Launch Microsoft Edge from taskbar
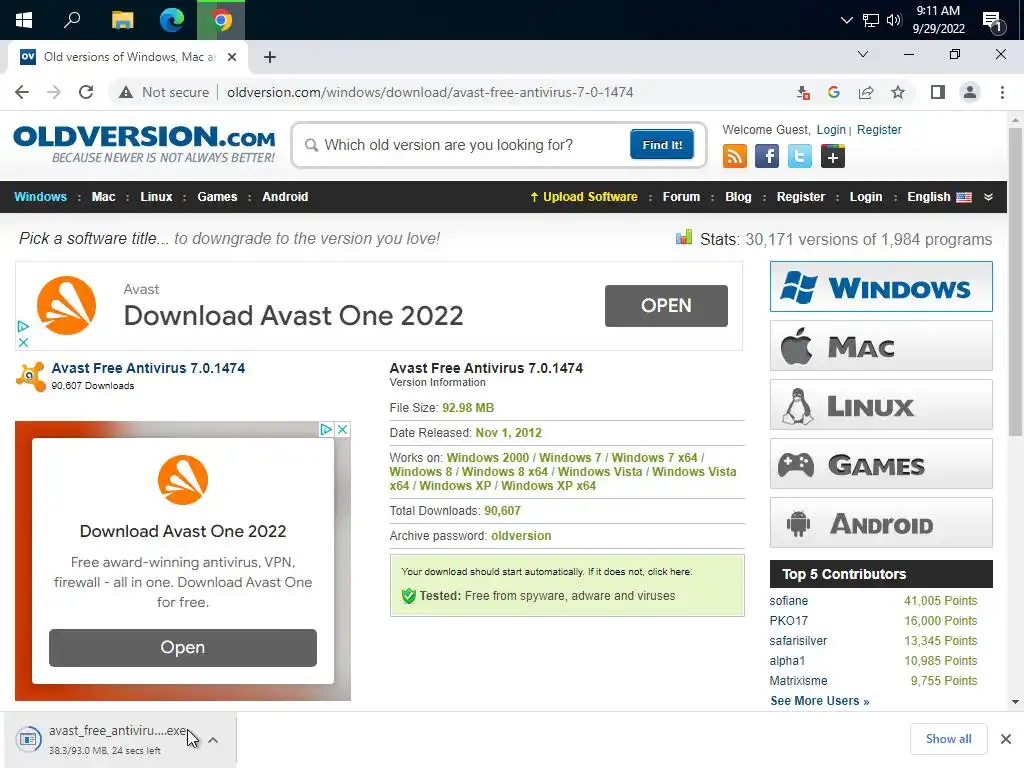 [x=172, y=20]
